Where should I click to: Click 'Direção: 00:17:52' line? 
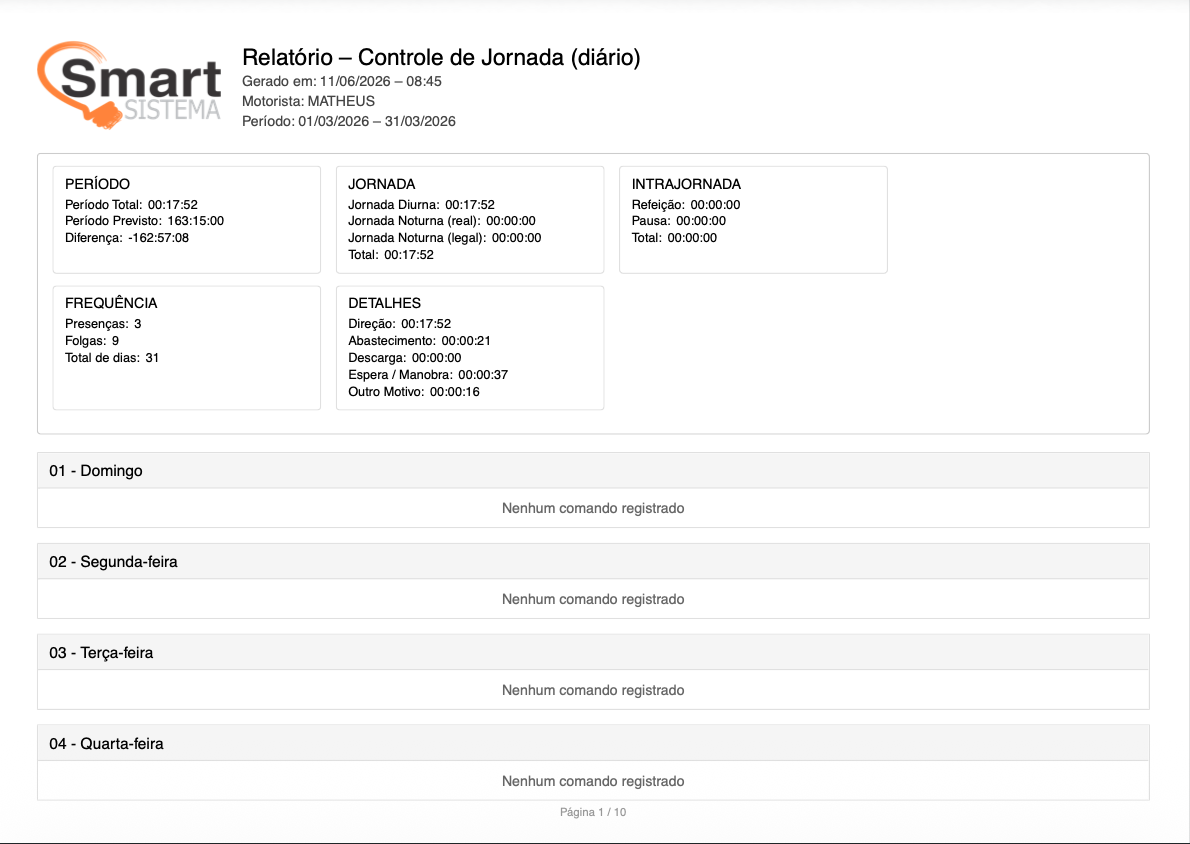pyautogui.click(x=399, y=324)
